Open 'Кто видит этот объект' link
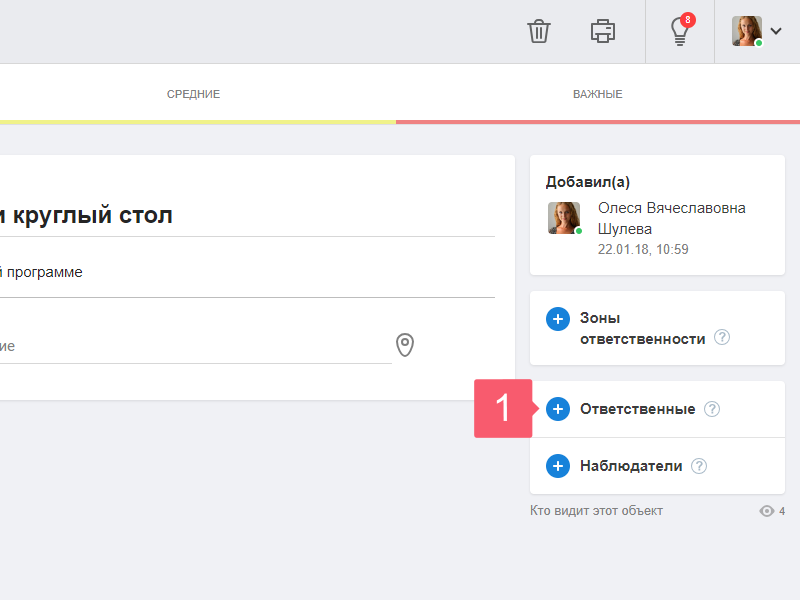The width and height of the screenshot is (800, 600). [x=596, y=511]
